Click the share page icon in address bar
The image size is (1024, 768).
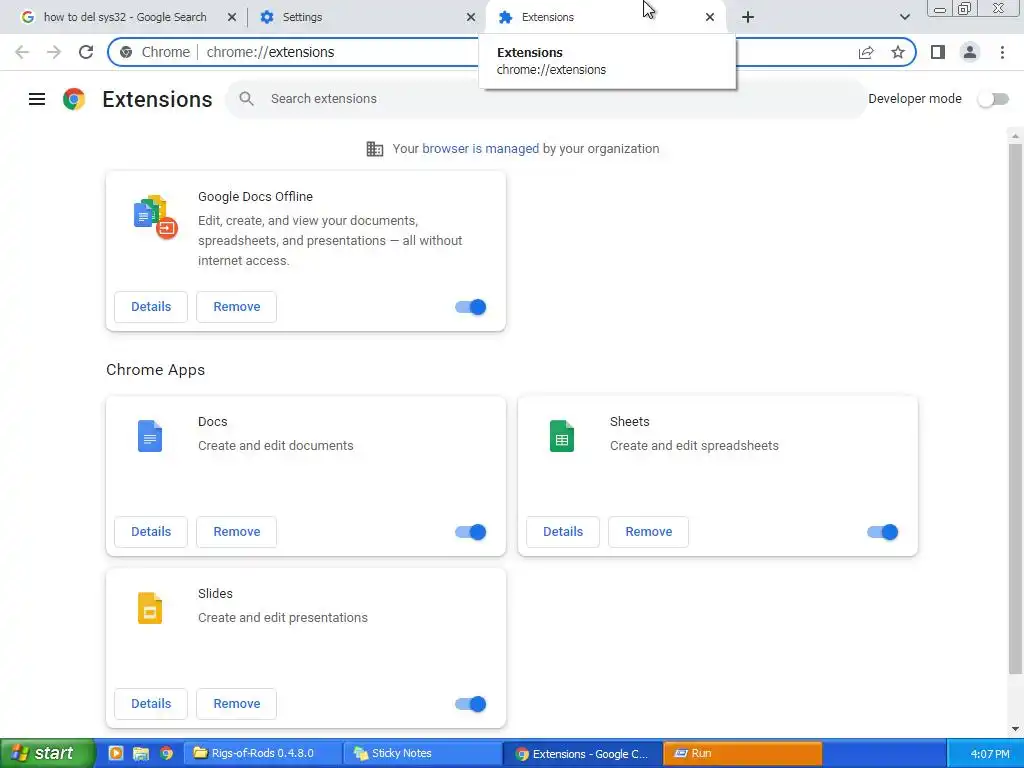pyautogui.click(x=866, y=52)
